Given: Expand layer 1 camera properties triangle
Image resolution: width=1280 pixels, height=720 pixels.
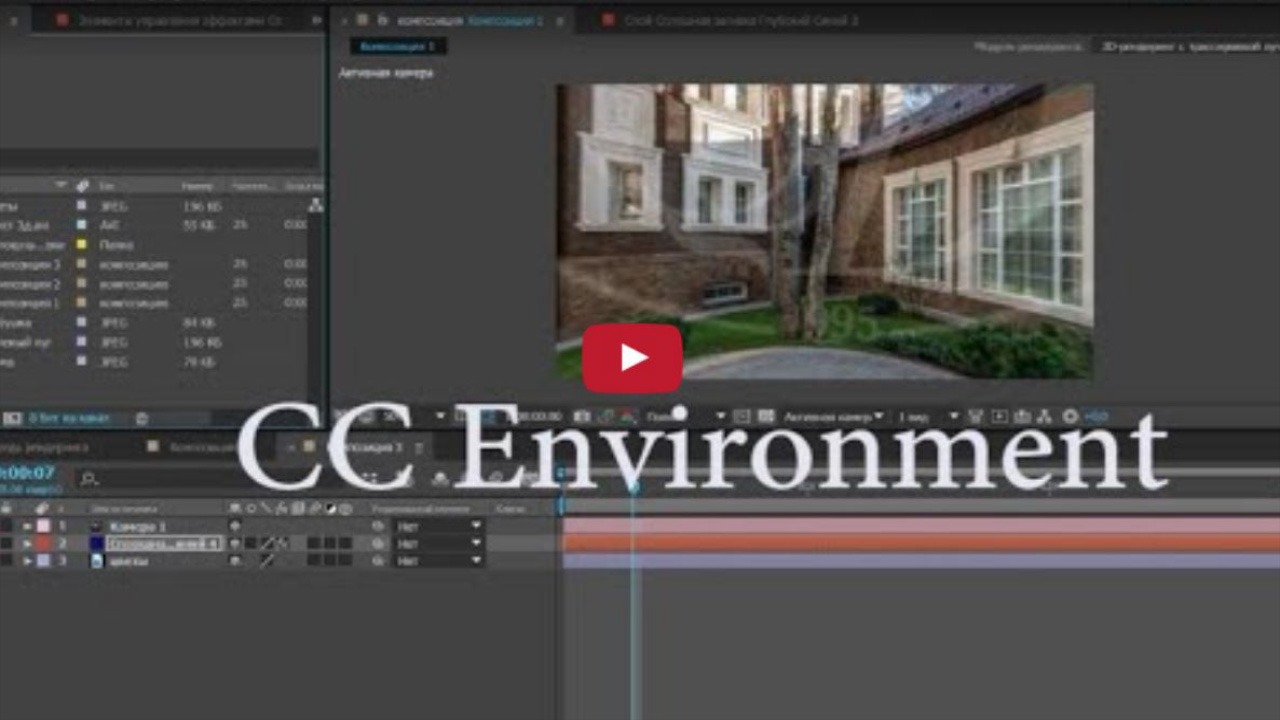Looking at the screenshot, I should (x=28, y=526).
